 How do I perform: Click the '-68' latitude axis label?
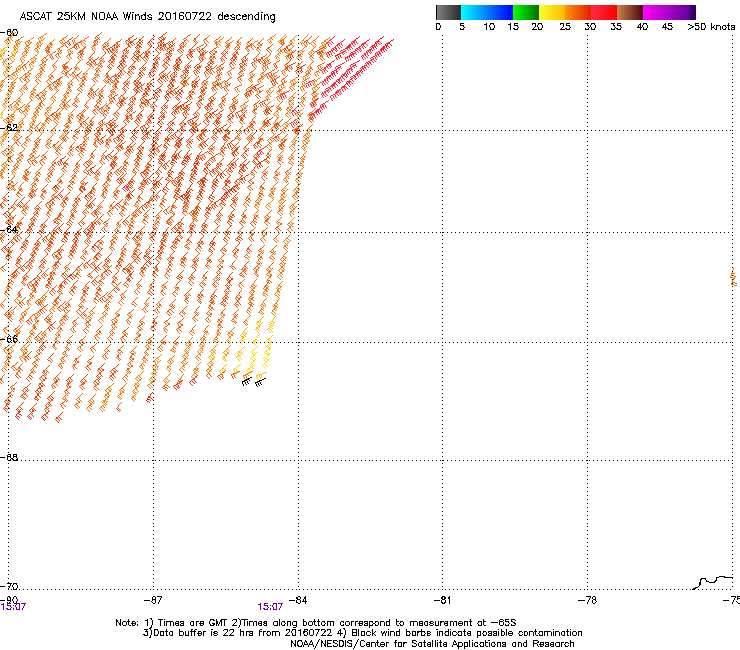coord(9,457)
